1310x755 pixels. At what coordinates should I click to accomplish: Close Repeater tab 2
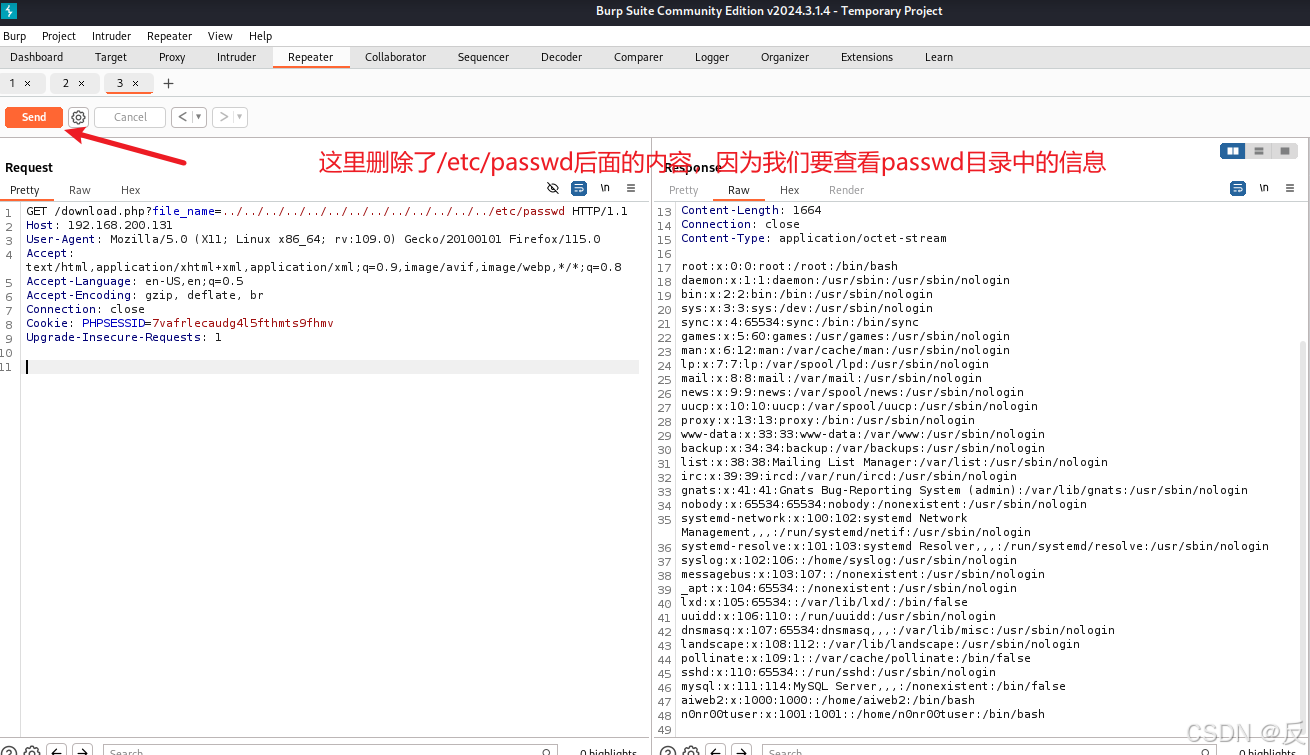coord(82,83)
